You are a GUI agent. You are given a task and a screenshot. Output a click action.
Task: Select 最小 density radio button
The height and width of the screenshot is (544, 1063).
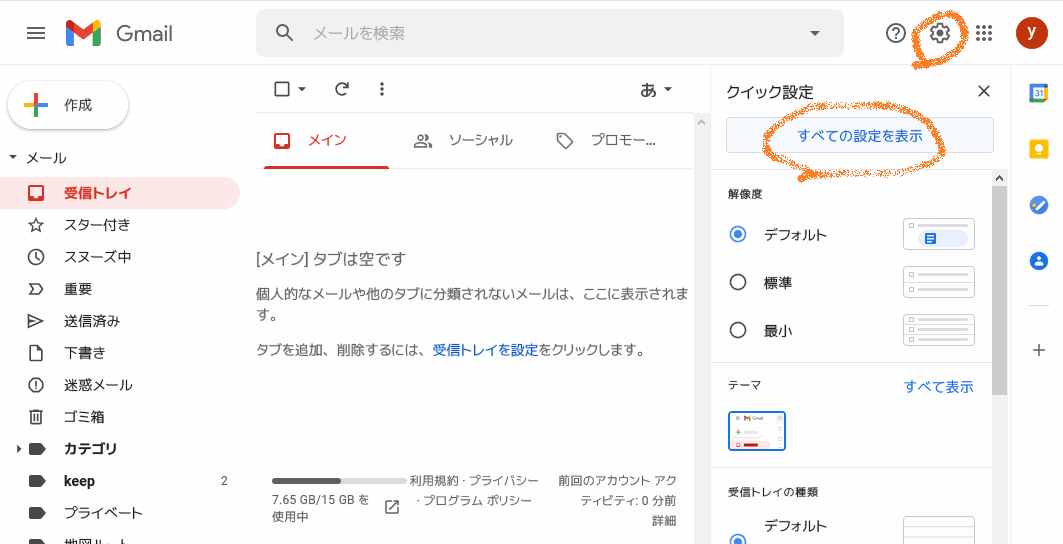738,330
